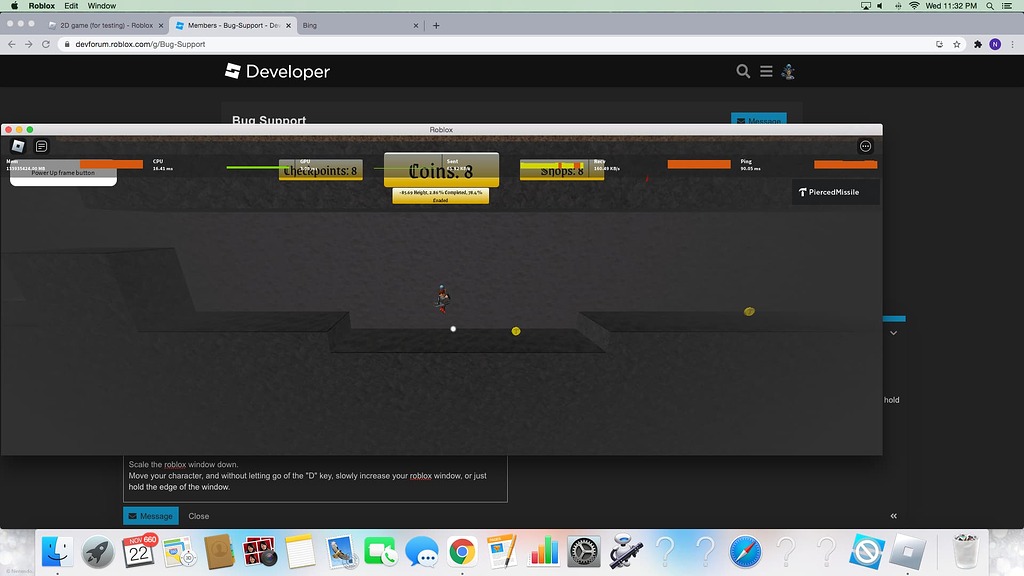Click the Close link next to Message
Screen dimensions: 1024x576
click(x=198, y=515)
